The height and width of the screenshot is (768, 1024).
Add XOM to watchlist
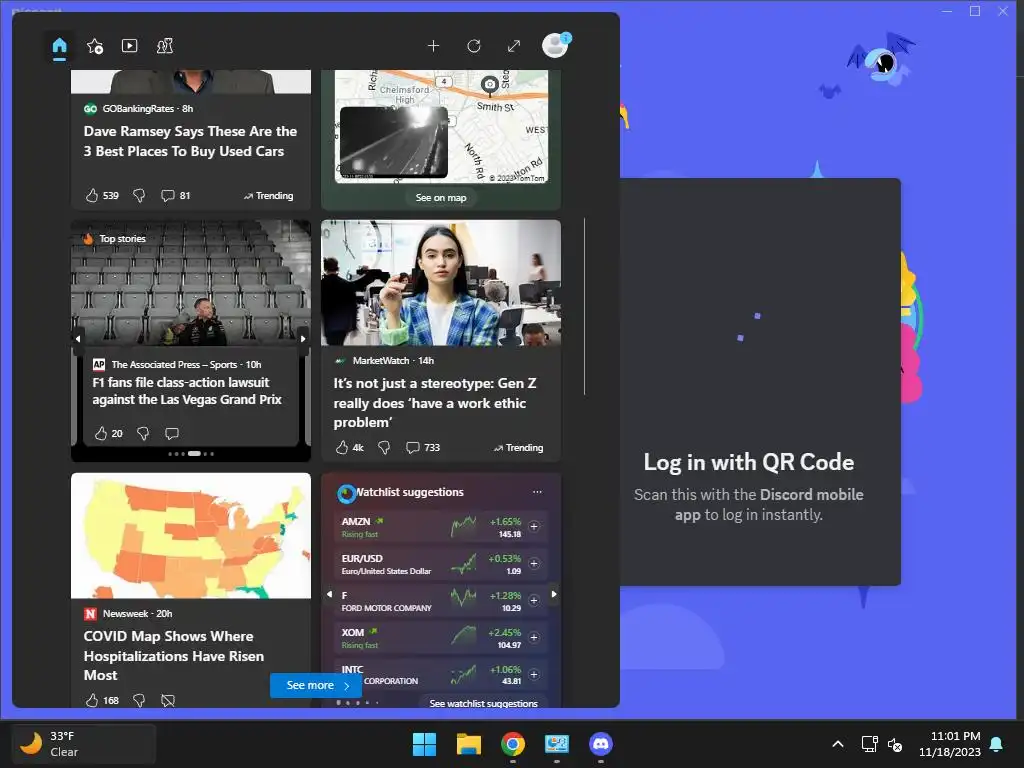click(534, 637)
